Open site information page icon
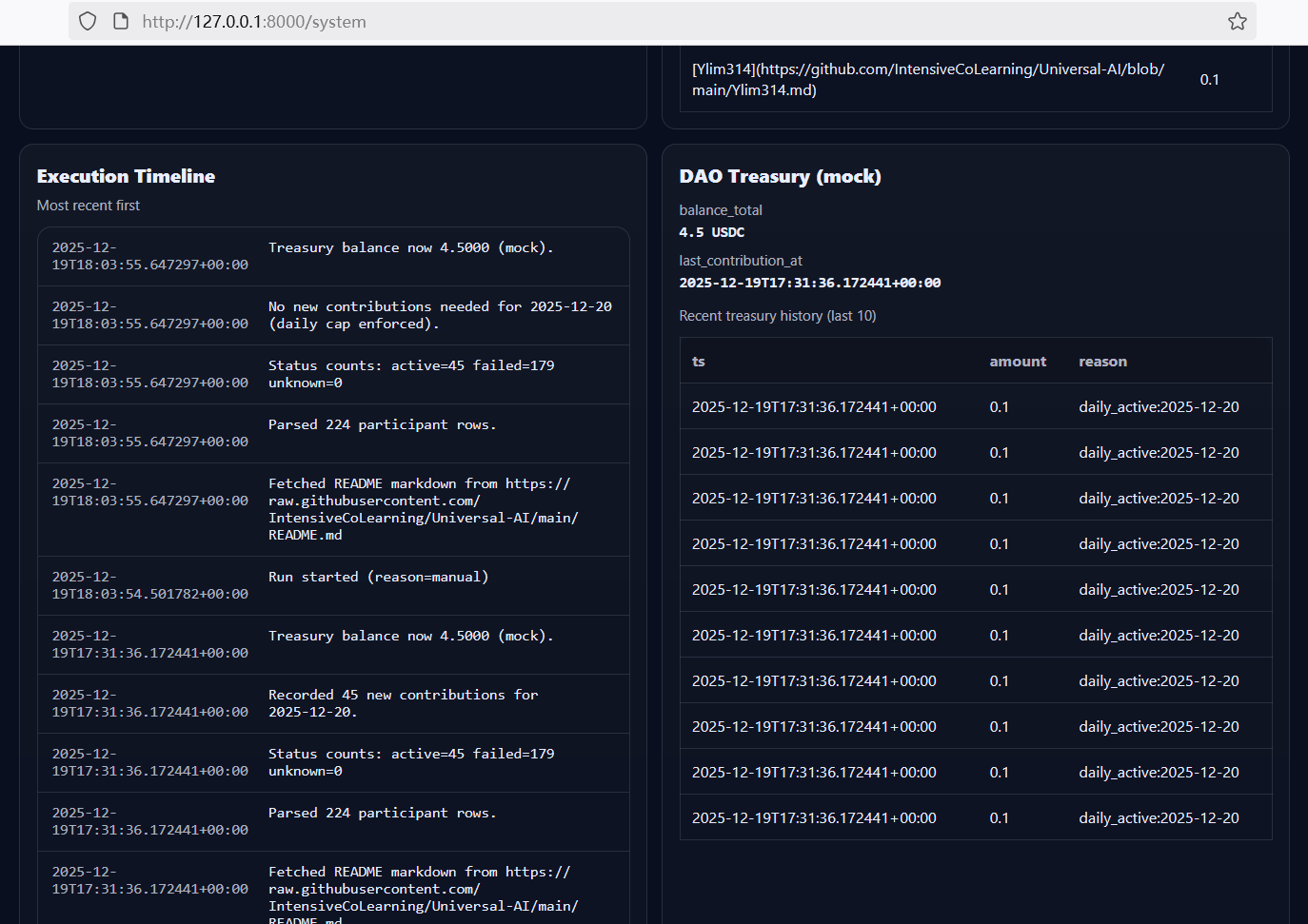Screen dimensions: 1308x924 [121, 21]
